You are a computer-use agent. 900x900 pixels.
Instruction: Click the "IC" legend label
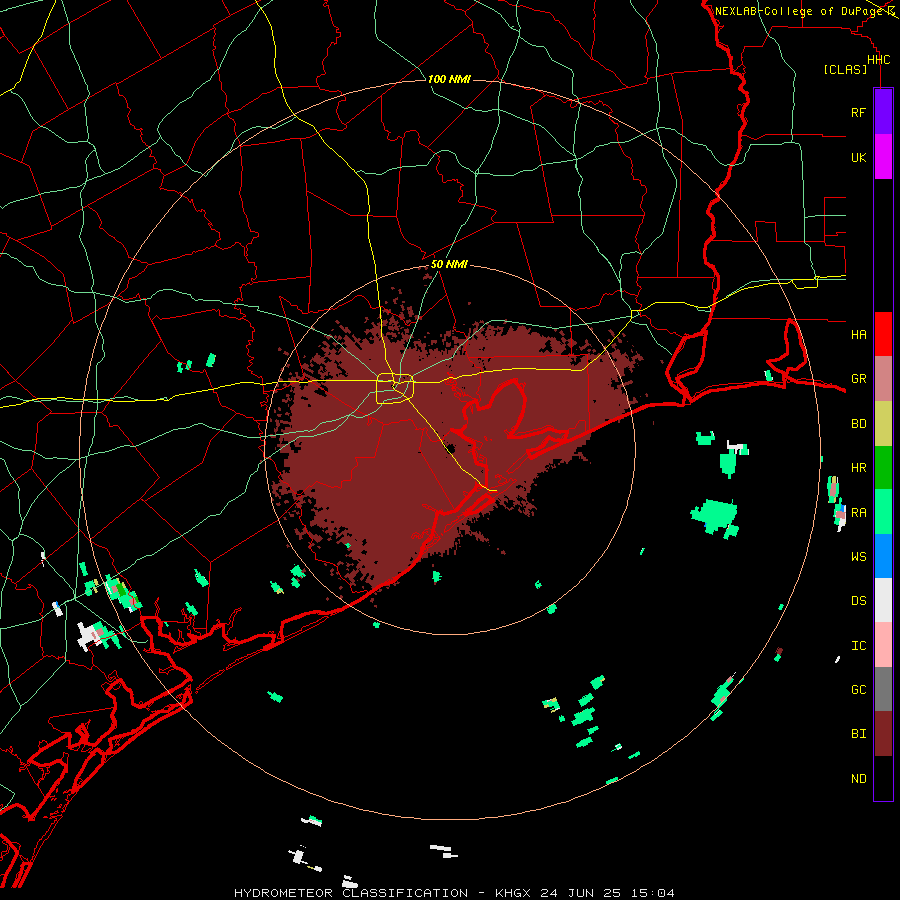click(x=858, y=646)
